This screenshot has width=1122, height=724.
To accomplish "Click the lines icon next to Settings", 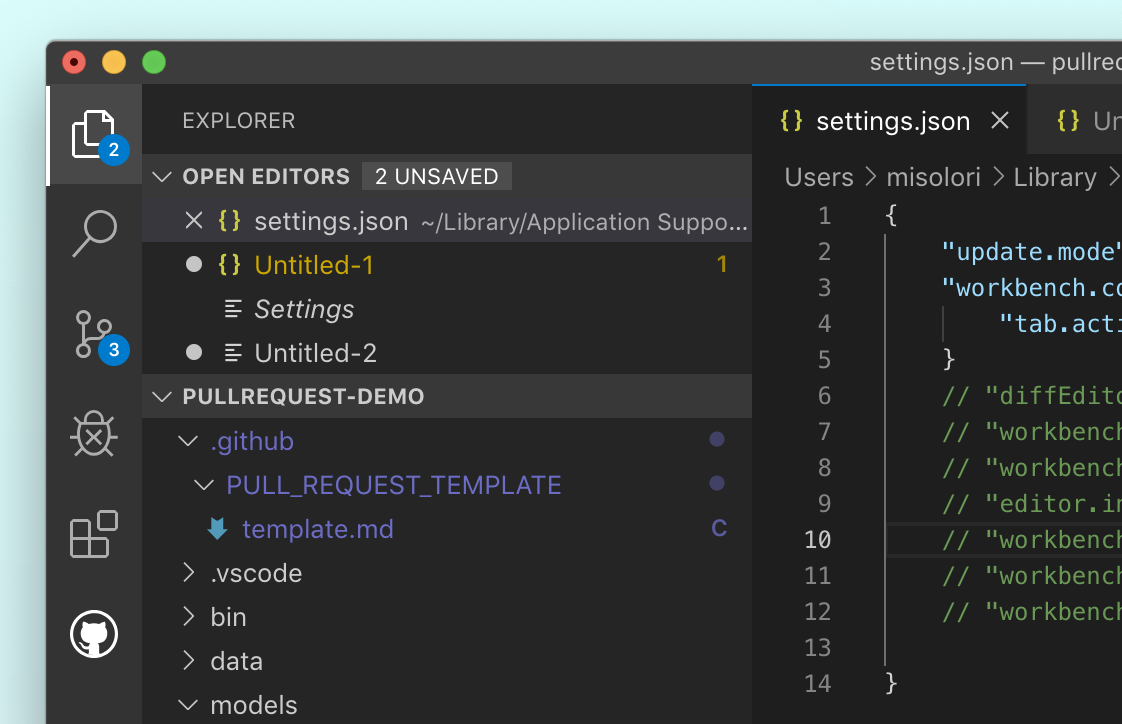I will click(x=233, y=309).
